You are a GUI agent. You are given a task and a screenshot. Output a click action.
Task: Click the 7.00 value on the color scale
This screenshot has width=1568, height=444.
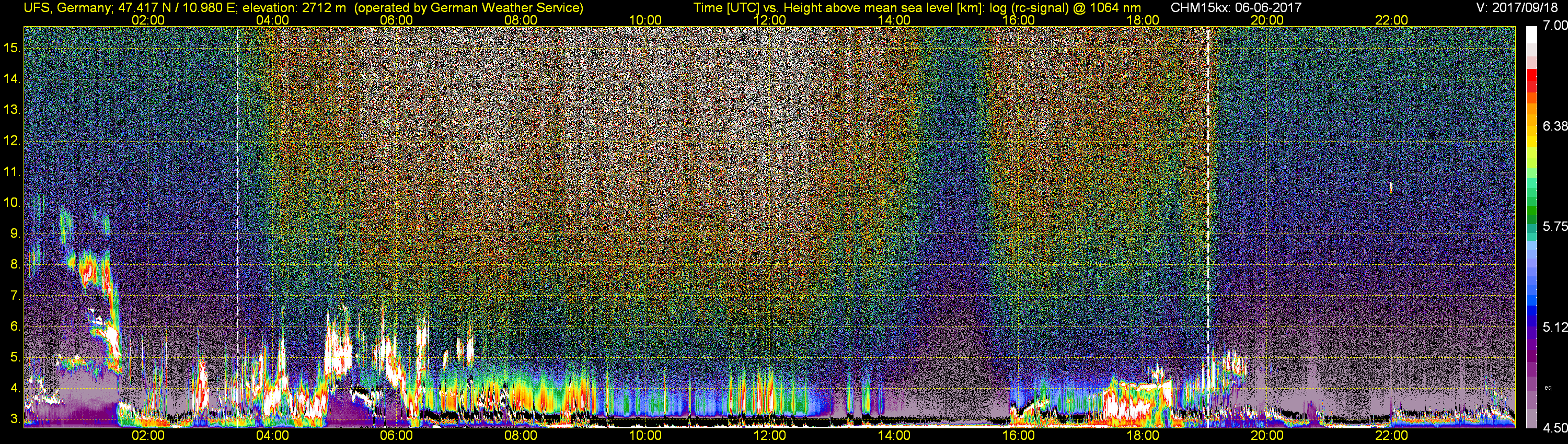(1554, 26)
